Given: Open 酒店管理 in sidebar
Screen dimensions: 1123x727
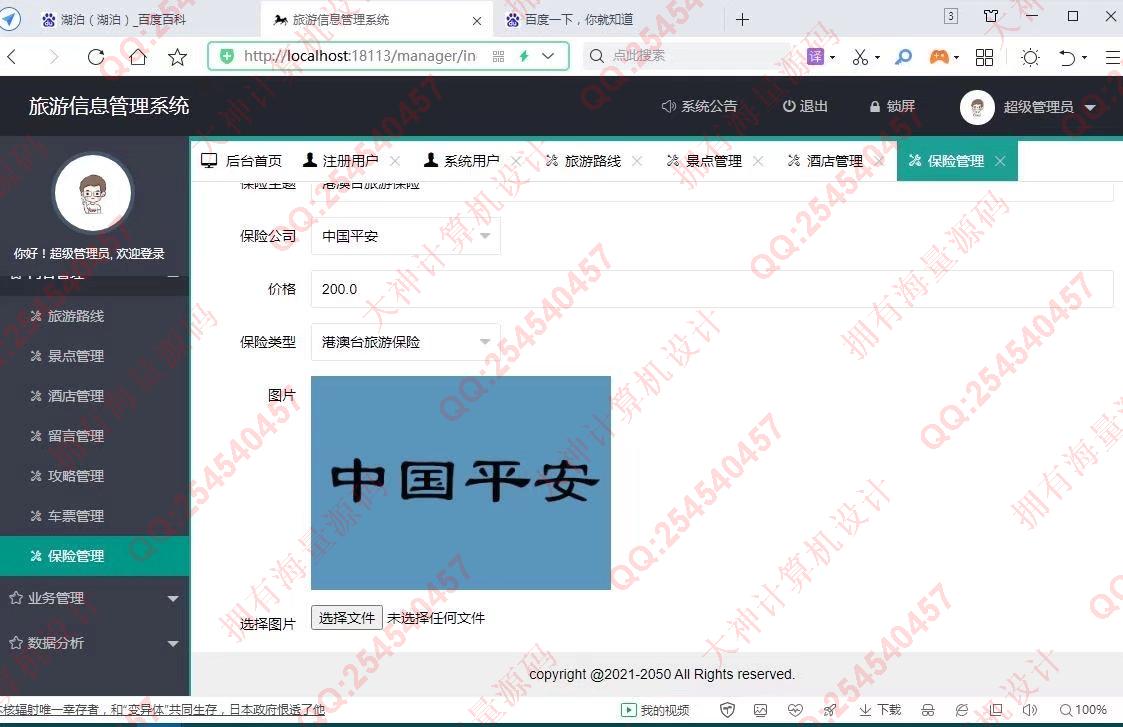Looking at the screenshot, I should click(x=95, y=396).
